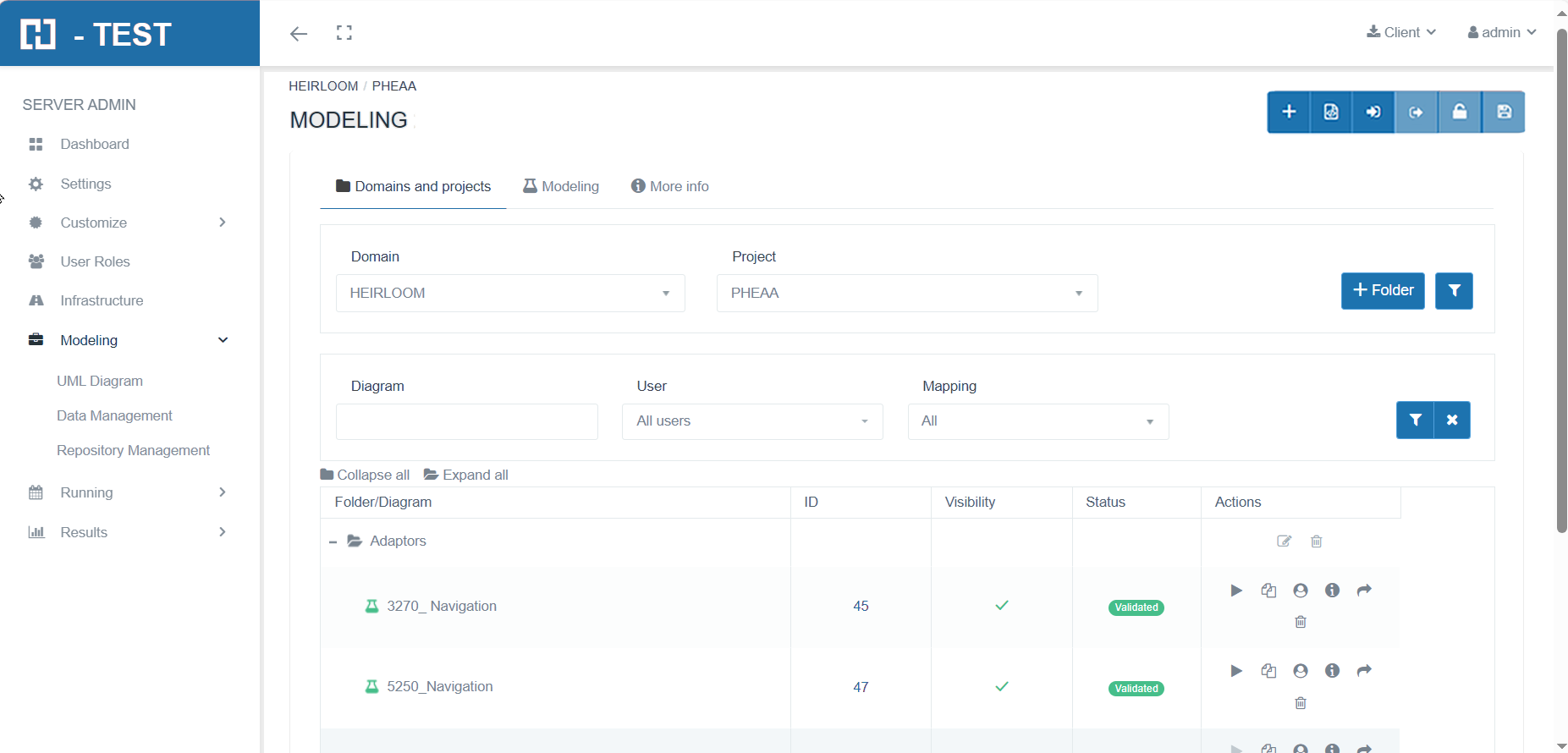Switch to the More info tab
This screenshot has width=1568, height=753.
tap(670, 186)
